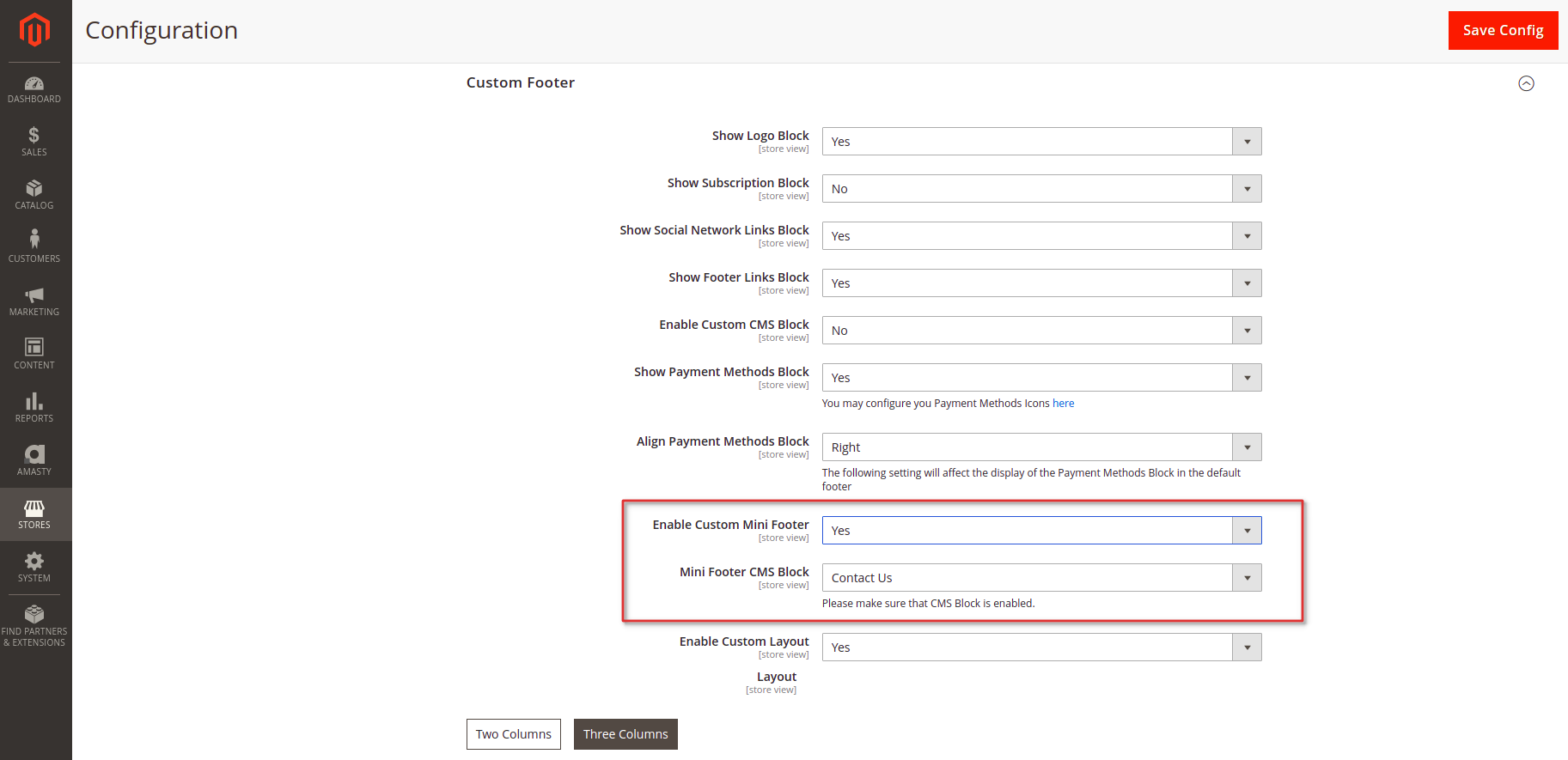
Task: Open the Show Logo Block dropdown
Action: (1041, 142)
